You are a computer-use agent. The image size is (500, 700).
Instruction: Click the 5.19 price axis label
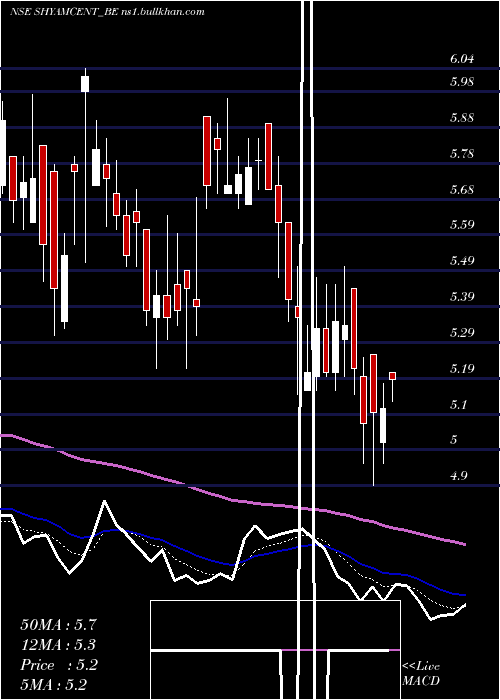462,369
